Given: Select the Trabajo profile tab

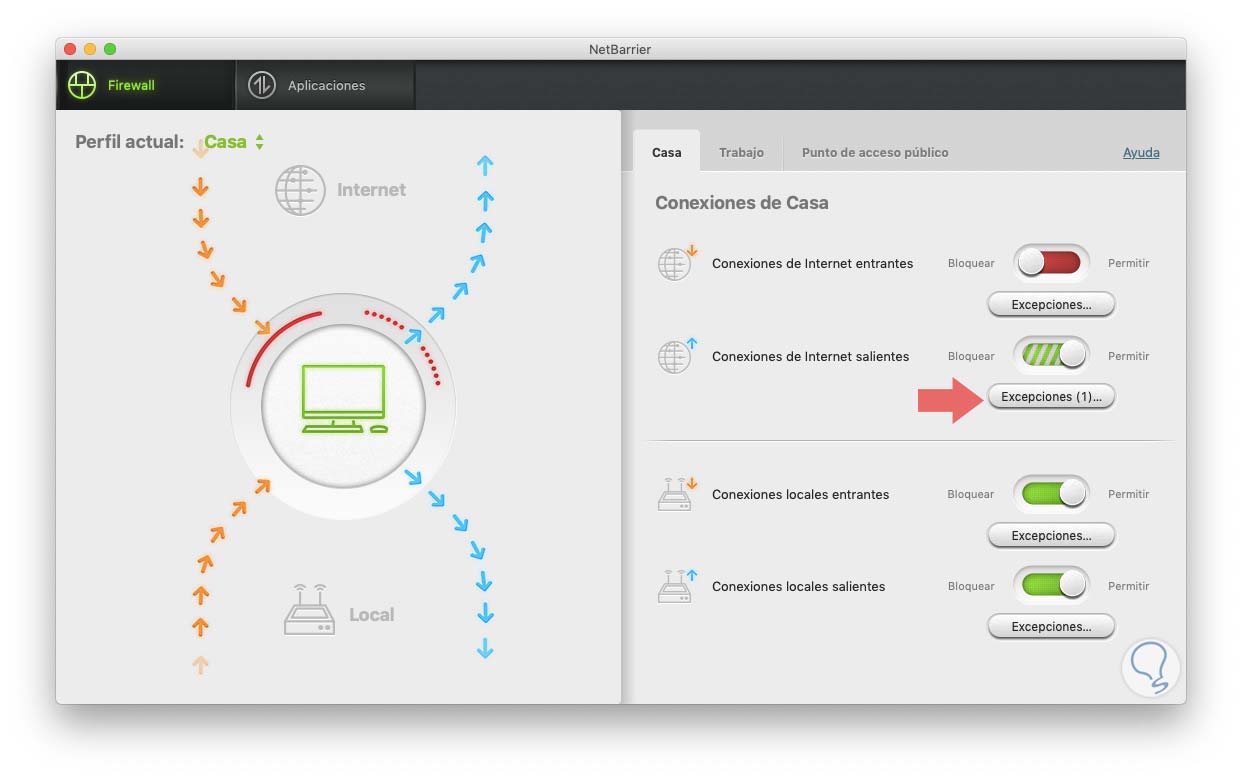Looking at the screenshot, I should click(x=741, y=152).
